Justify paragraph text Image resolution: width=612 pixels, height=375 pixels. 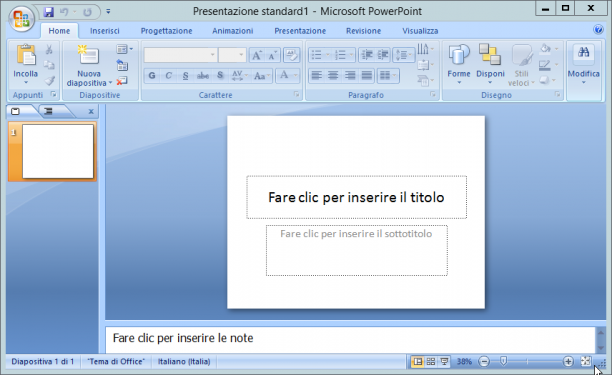pos(366,75)
